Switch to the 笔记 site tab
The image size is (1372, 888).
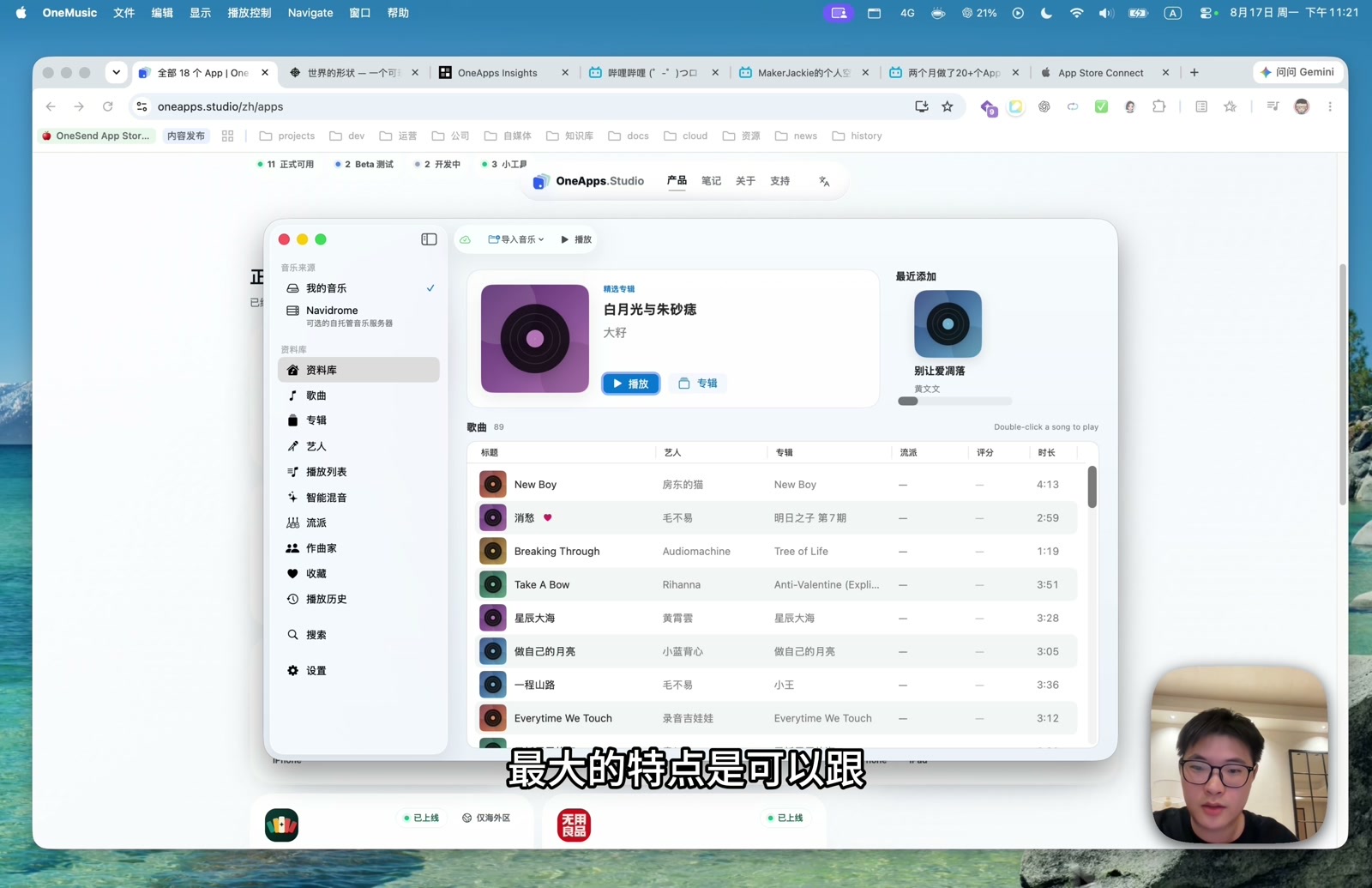tap(711, 181)
